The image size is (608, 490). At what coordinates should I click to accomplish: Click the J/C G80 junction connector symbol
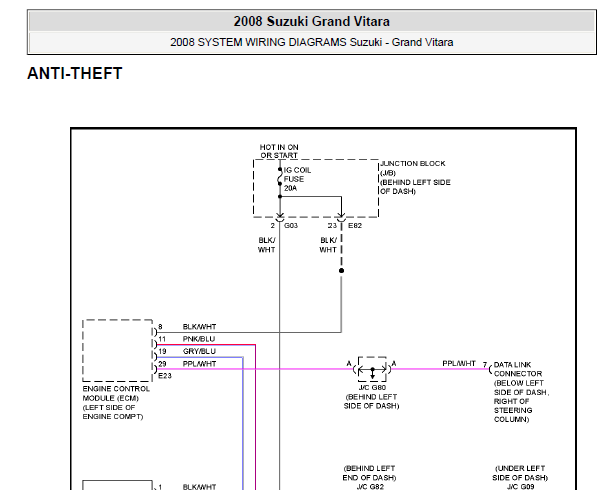coord(372,369)
